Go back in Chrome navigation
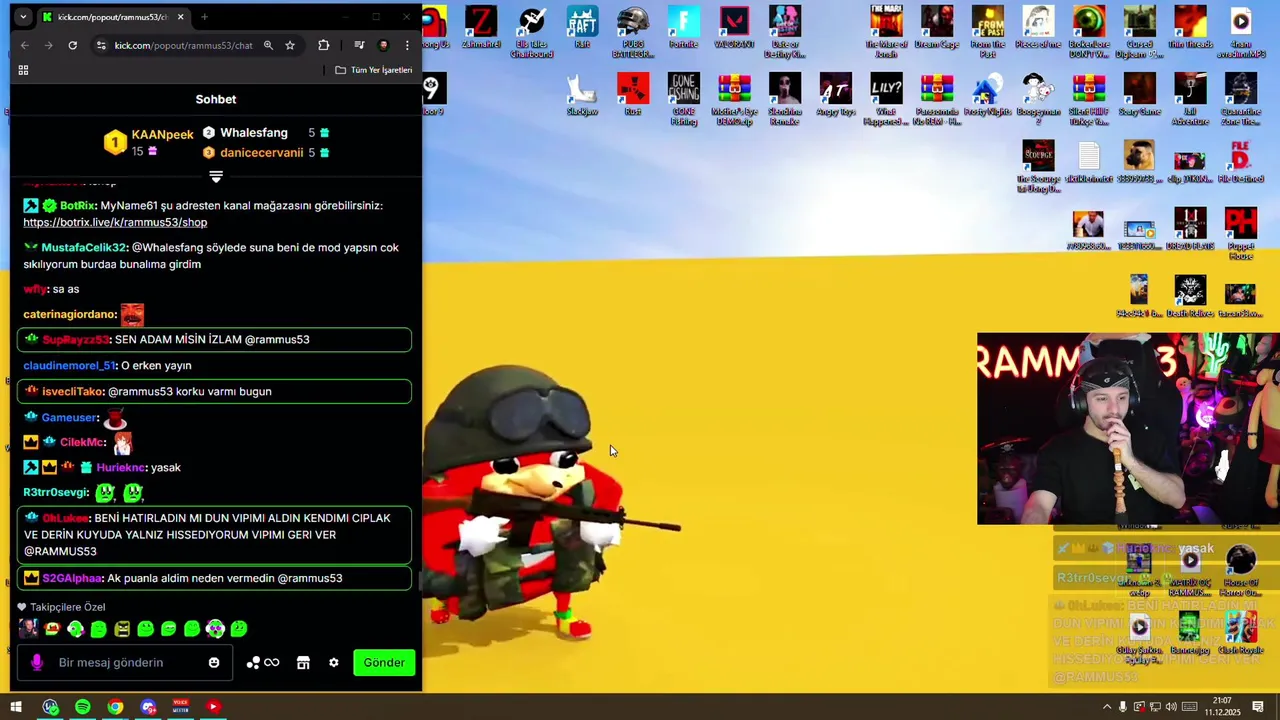1280x720 pixels. pos(25,45)
